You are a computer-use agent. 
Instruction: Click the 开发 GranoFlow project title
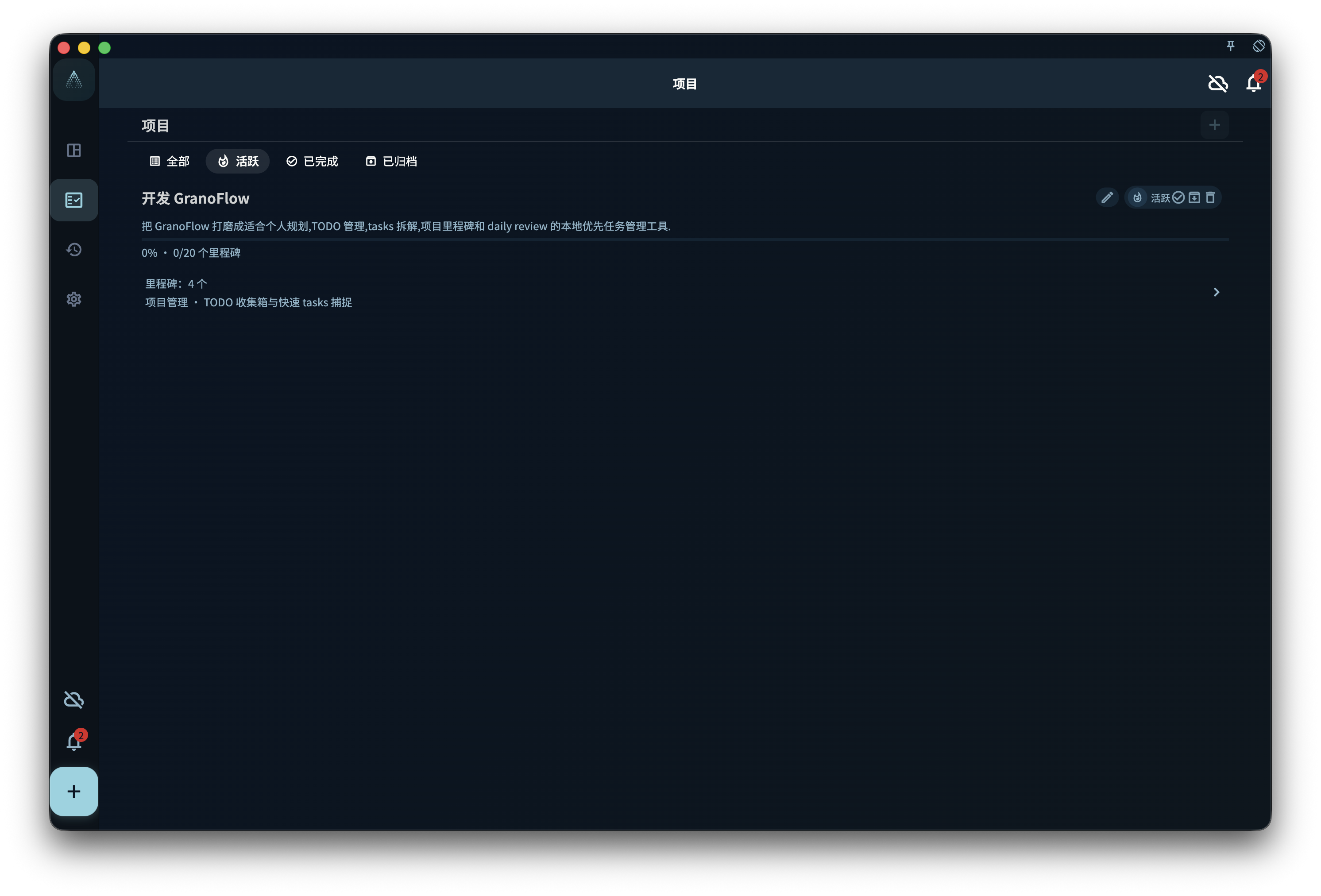[196, 198]
